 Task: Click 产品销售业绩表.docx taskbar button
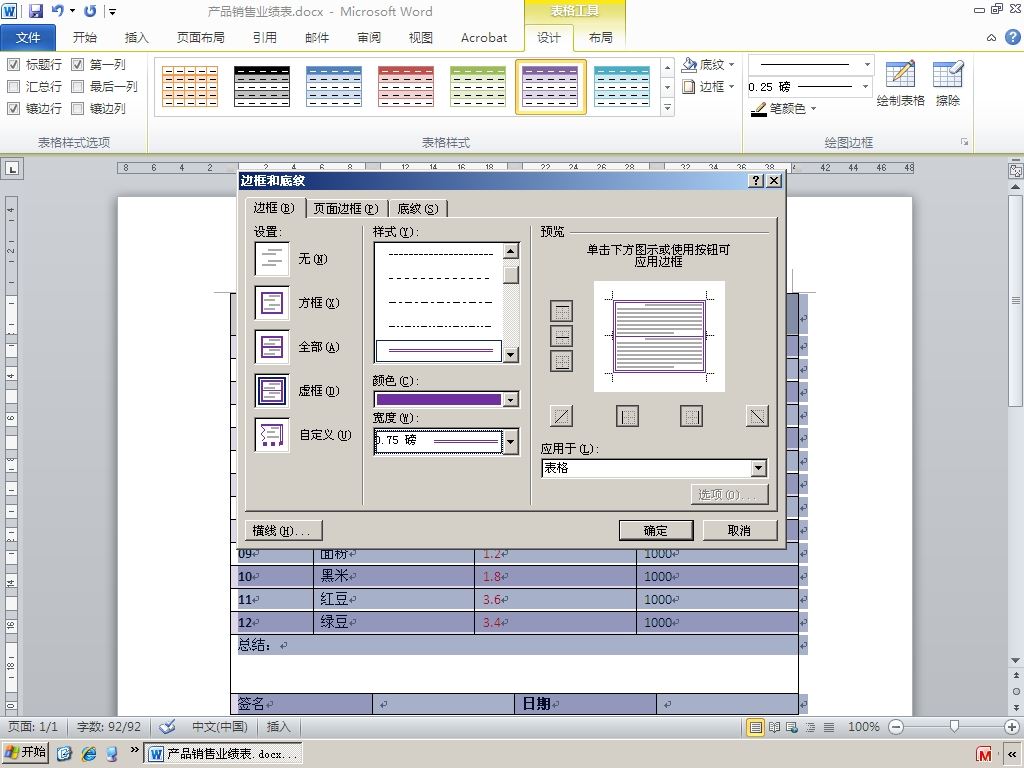tap(223, 754)
